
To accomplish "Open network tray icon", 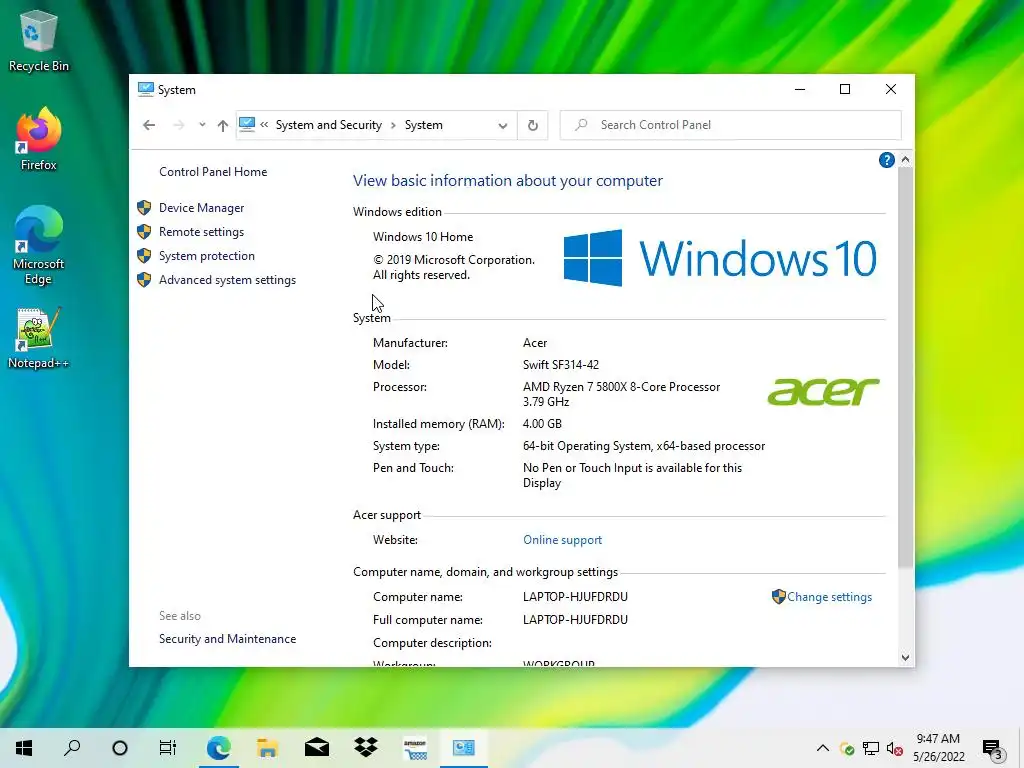I will pos(871,748).
